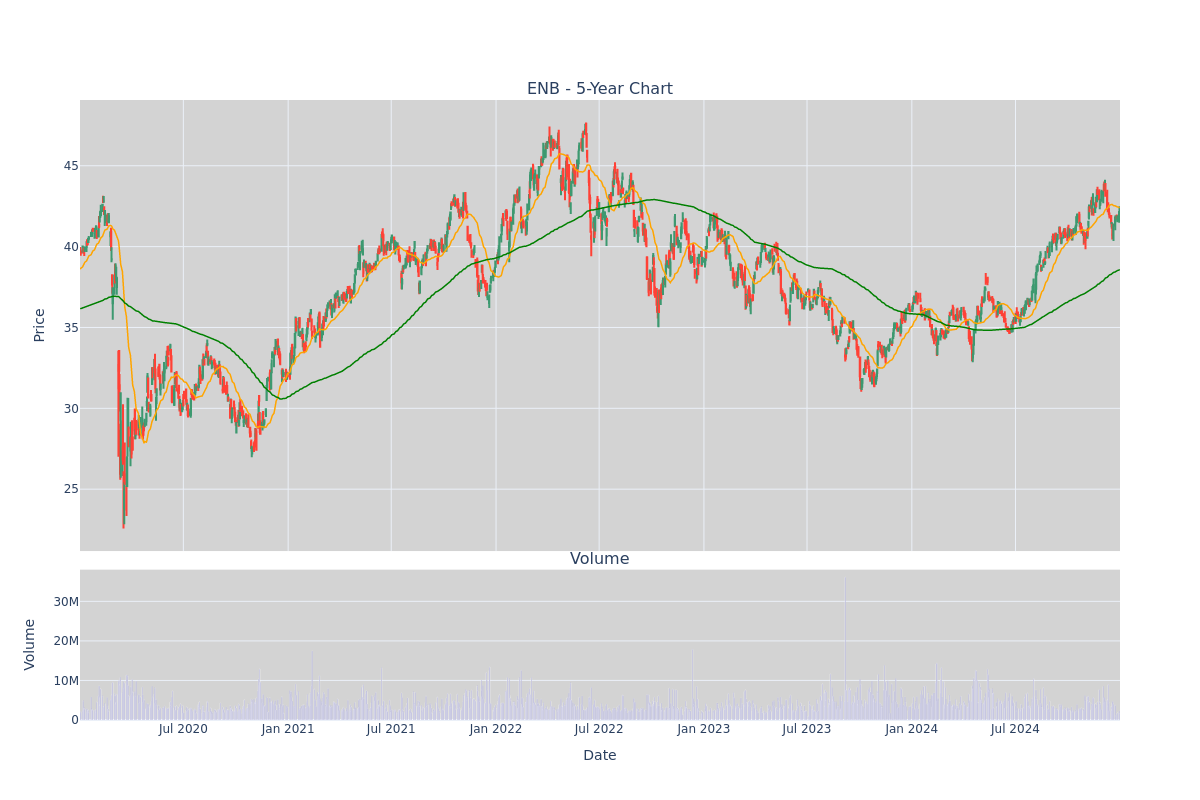Click the 'Price' y-axis label
This screenshot has width=1200, height=800.
point(40,325)
